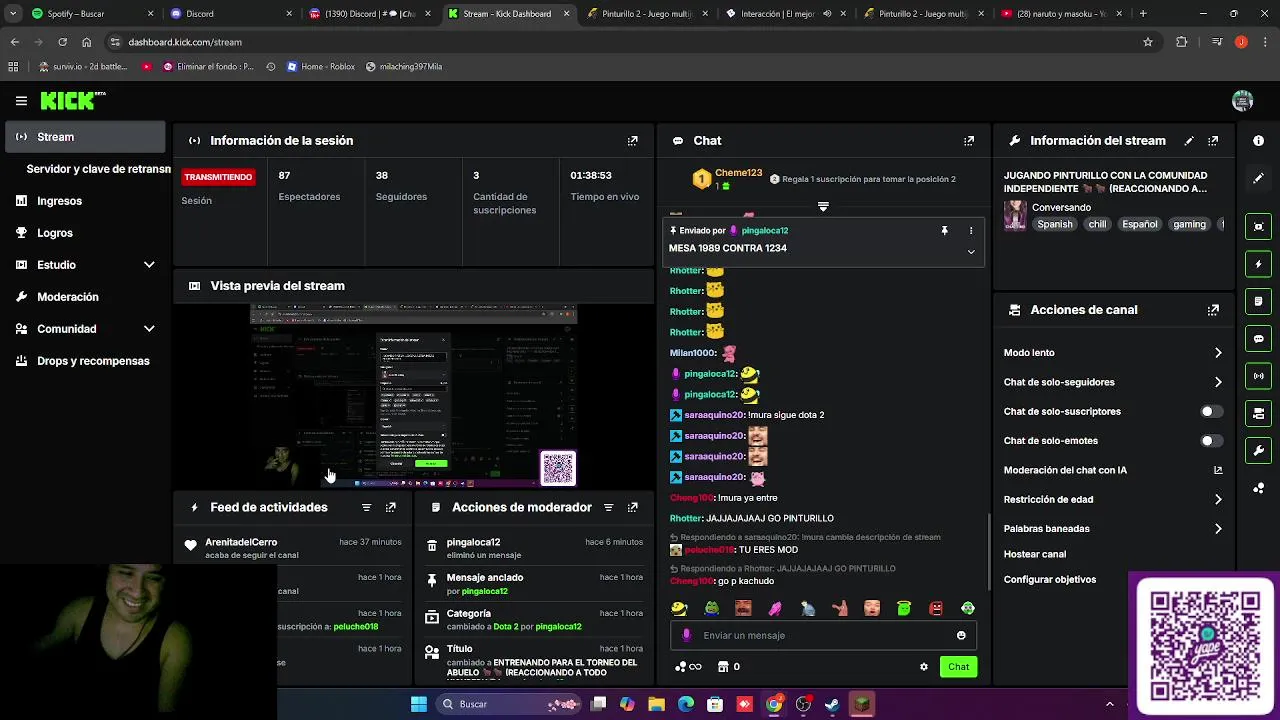Open Moderación del chat con IA
Screen dimensions: 1280x720
point(1113,470)
